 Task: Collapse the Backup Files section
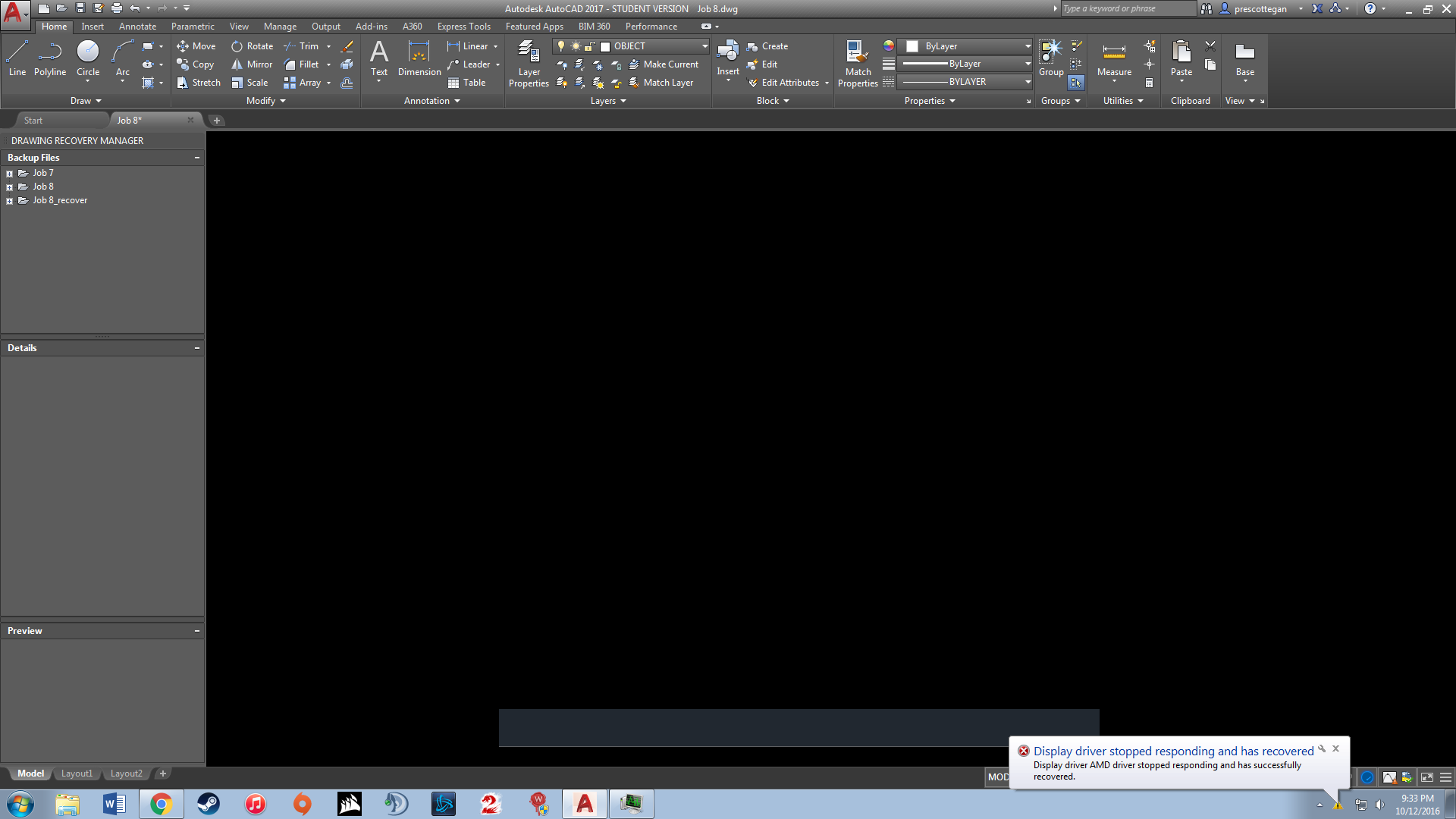[197, 158]
